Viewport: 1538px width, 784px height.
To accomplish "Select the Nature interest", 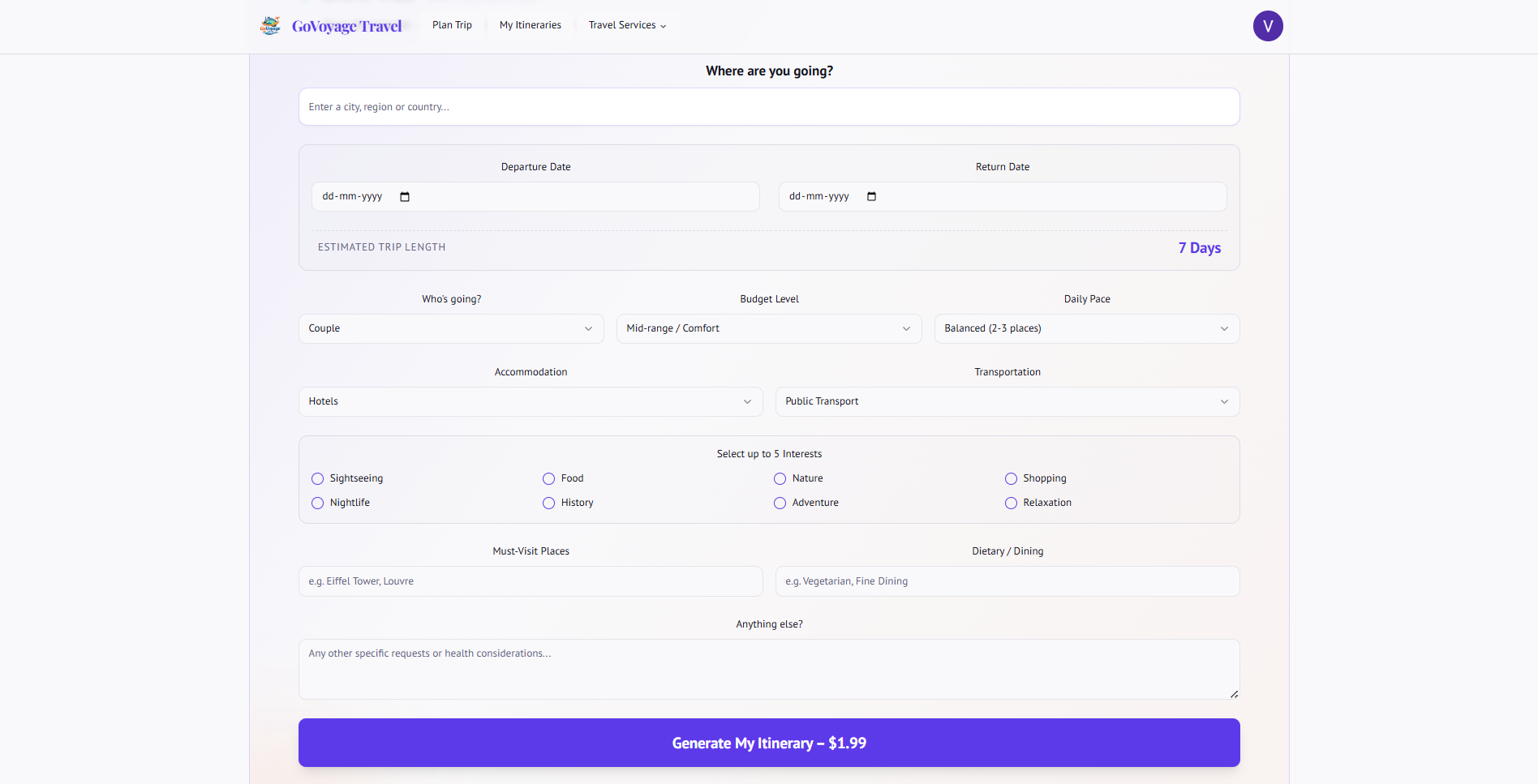I will 780,479.
